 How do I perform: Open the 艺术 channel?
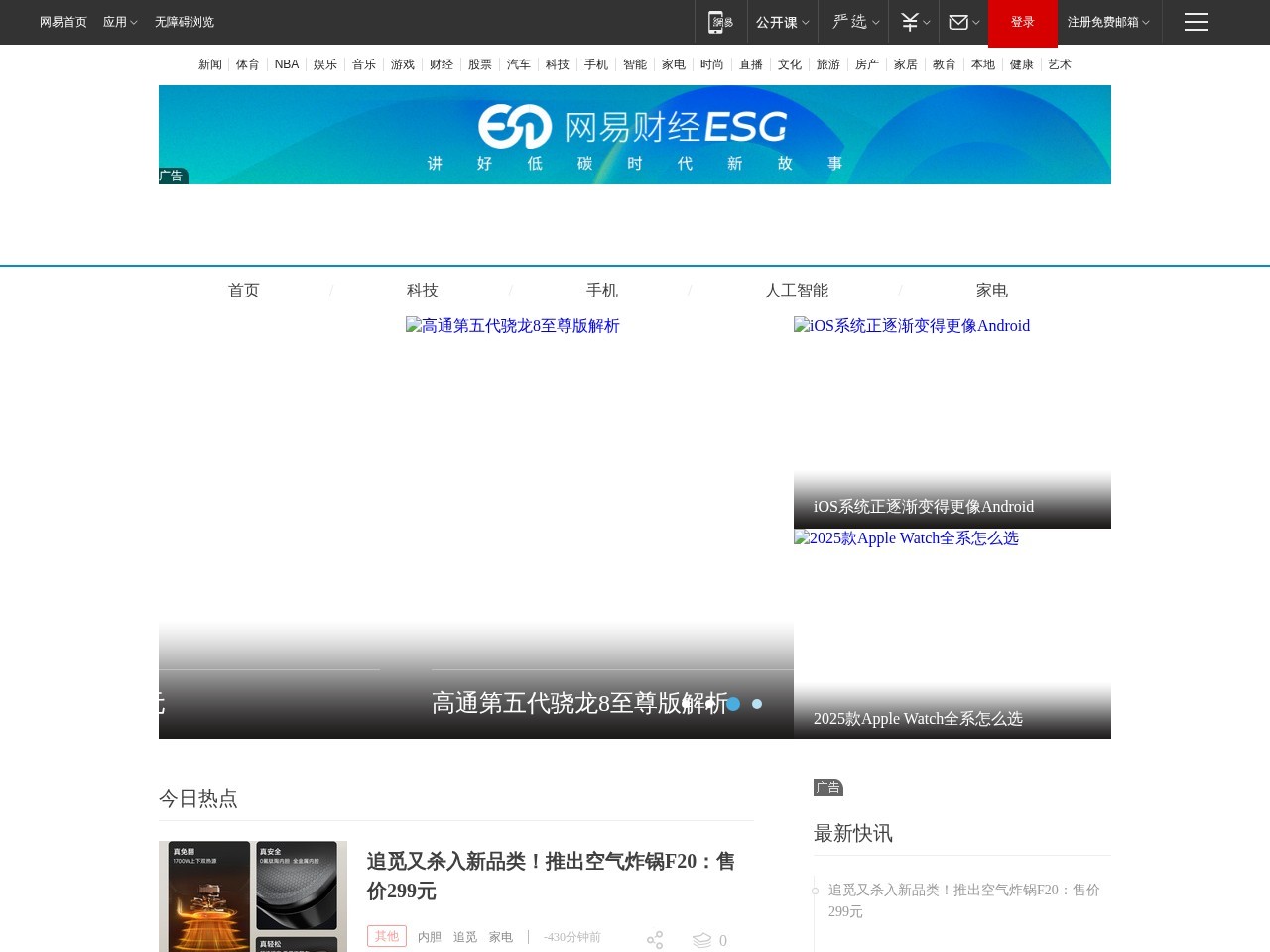(1060, 64)
